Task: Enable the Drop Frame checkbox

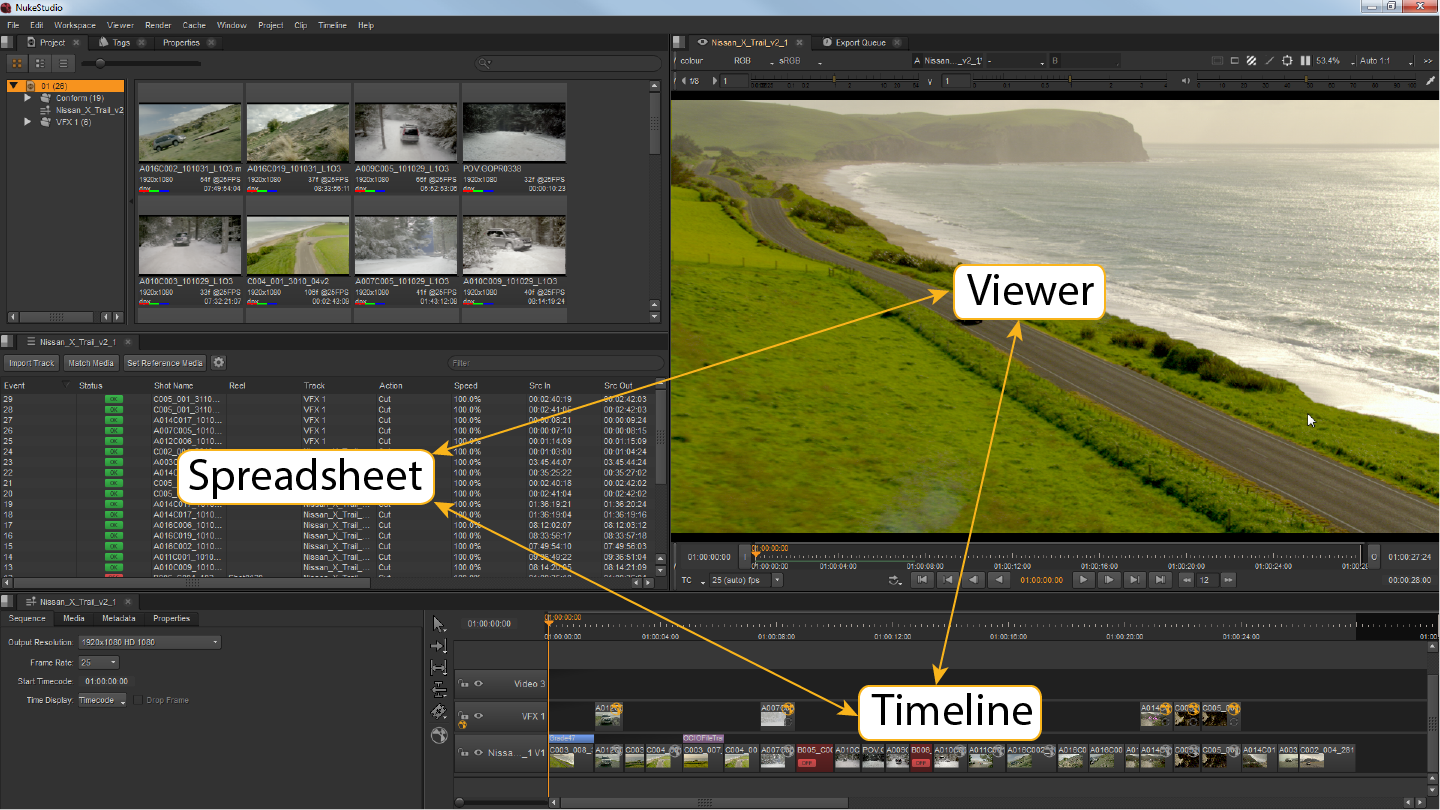Action: pos(138,700)
